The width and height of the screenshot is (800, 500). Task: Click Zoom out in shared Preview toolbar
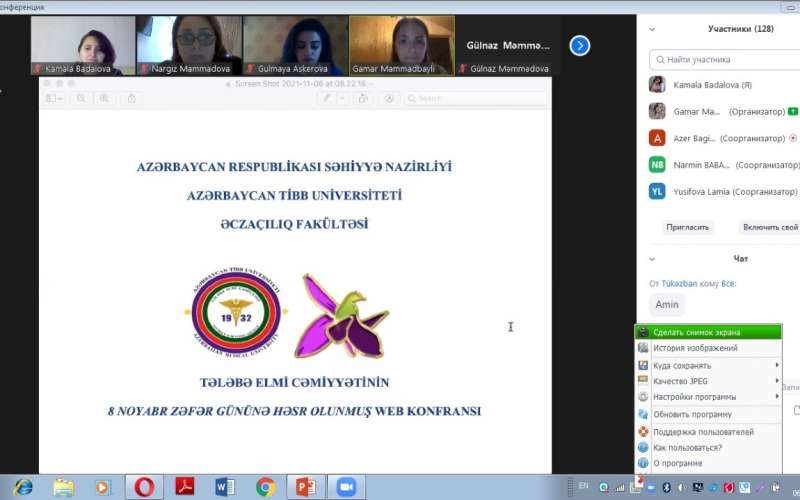point(81,98)
